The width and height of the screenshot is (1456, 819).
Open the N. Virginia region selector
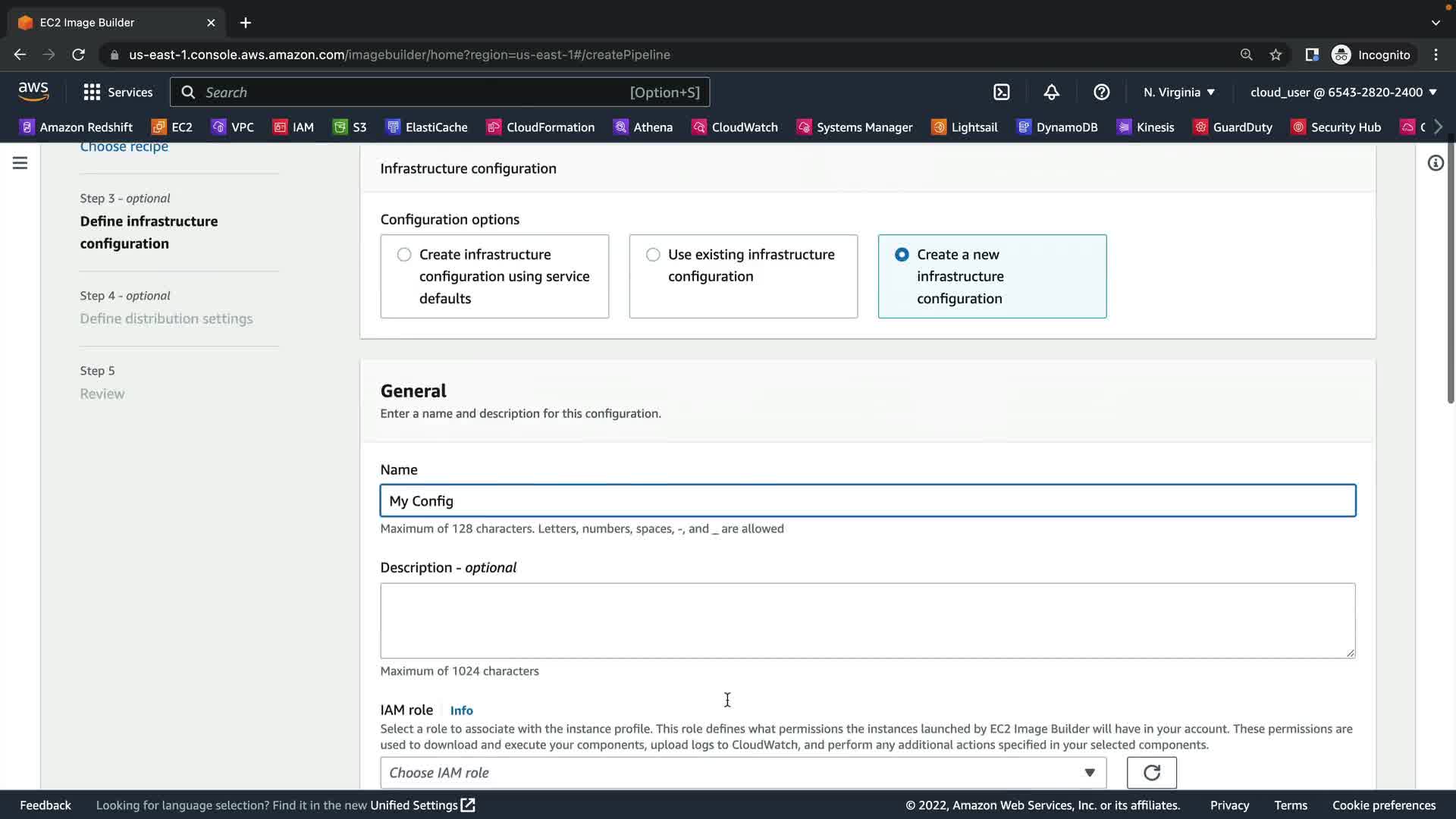pos(1178,93)
